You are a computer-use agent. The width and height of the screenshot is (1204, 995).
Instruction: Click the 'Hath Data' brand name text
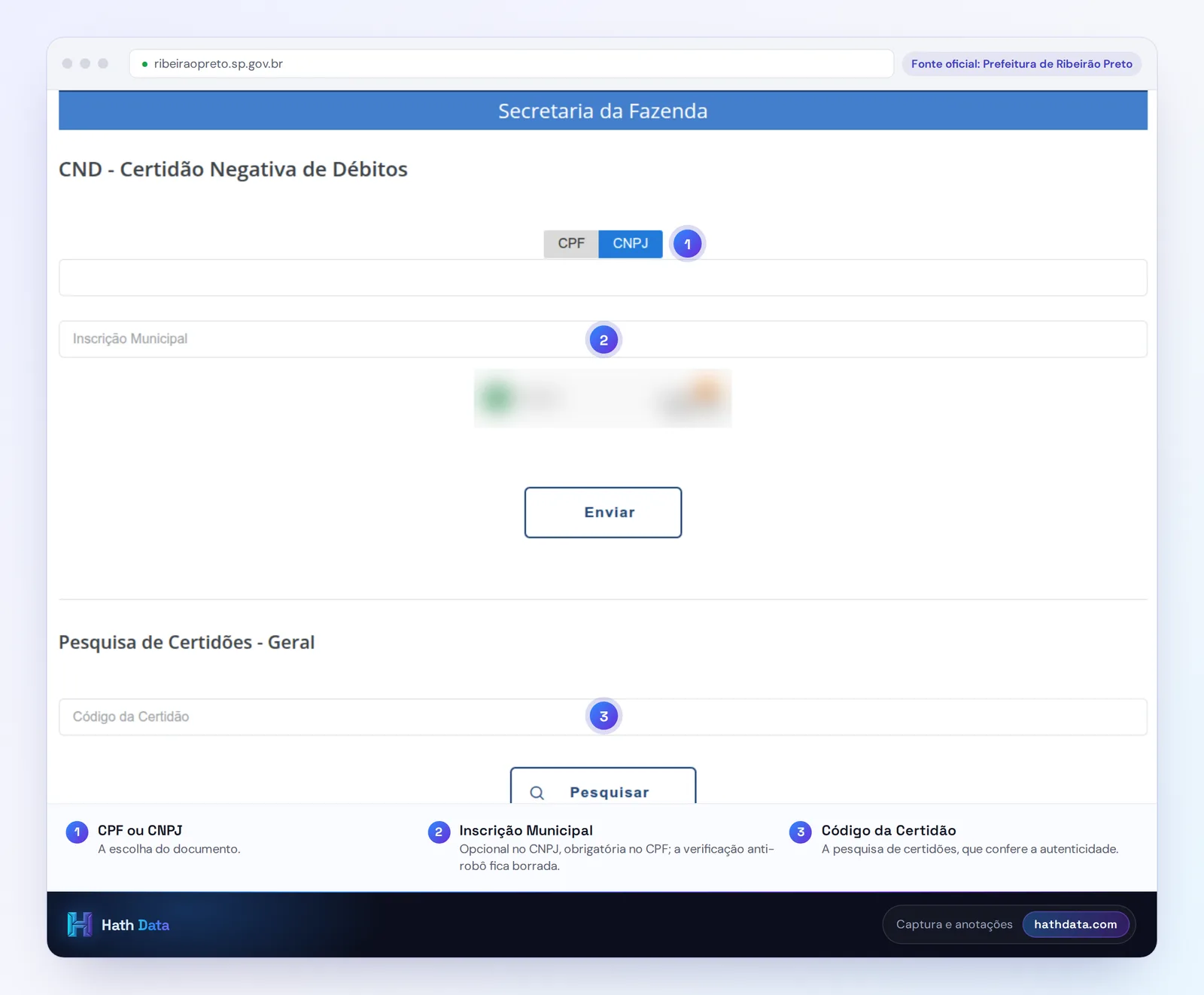click(135, 925)
